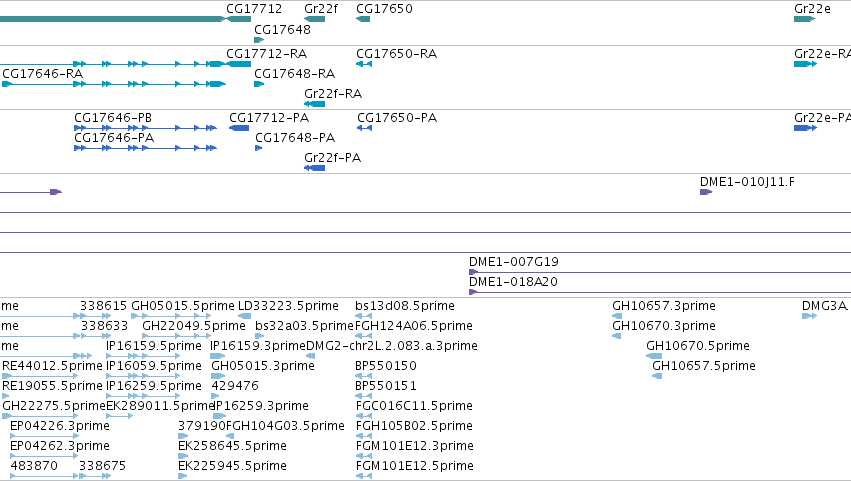851x481 pixels.
Task: Click the LD33223.5prime EST label
Action: click(288, 306)
